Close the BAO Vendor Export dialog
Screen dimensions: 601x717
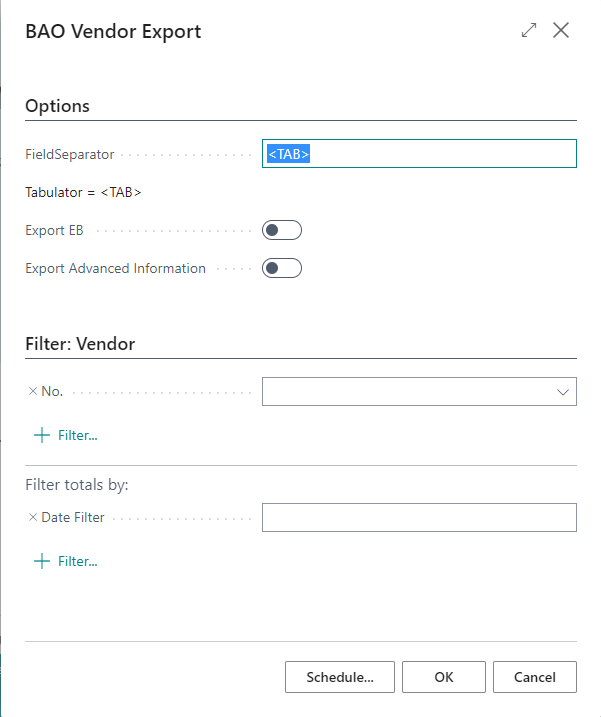[561, 31]
